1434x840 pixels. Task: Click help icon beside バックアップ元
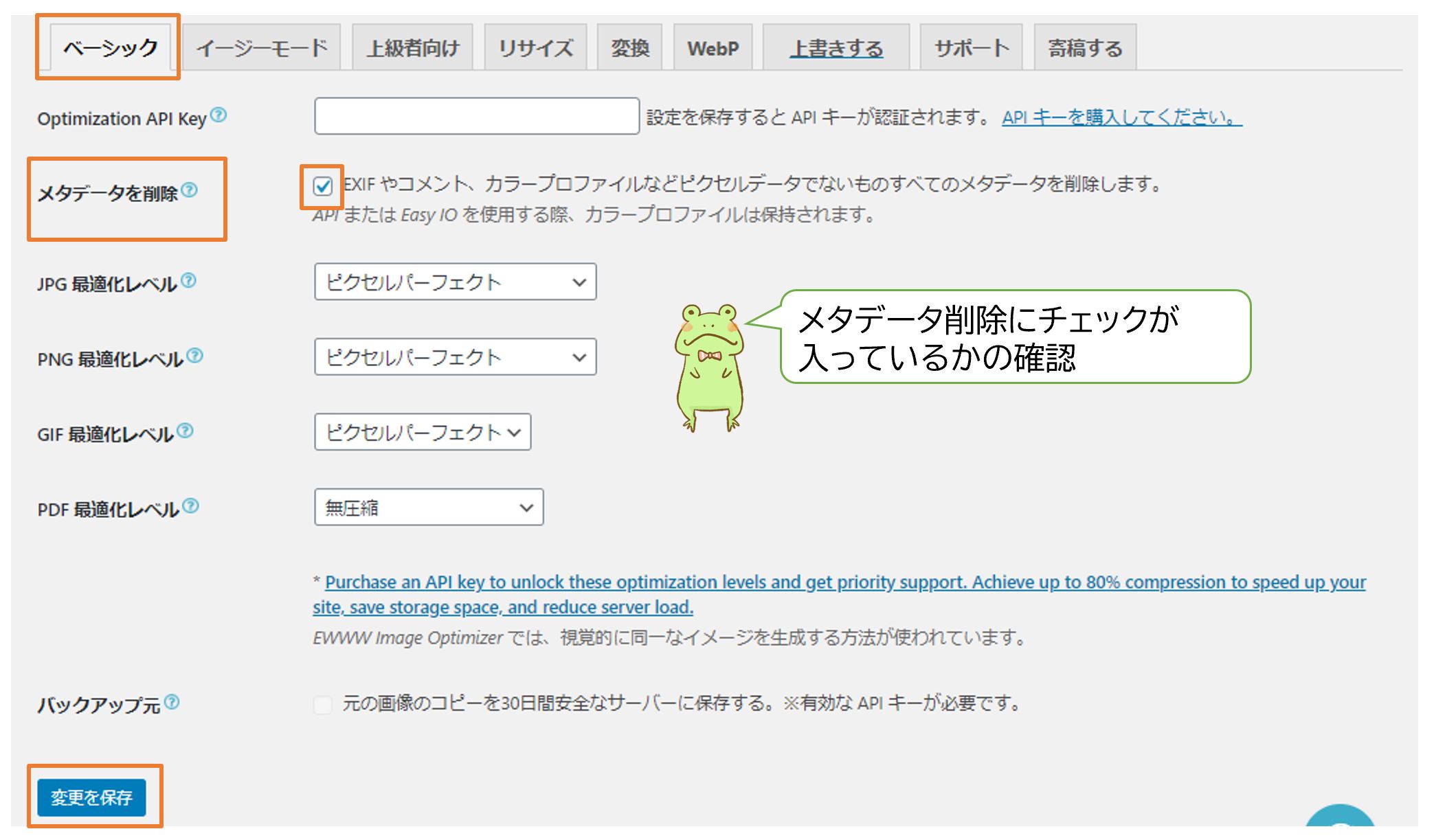pyautogui.click(x=172, y=701)
